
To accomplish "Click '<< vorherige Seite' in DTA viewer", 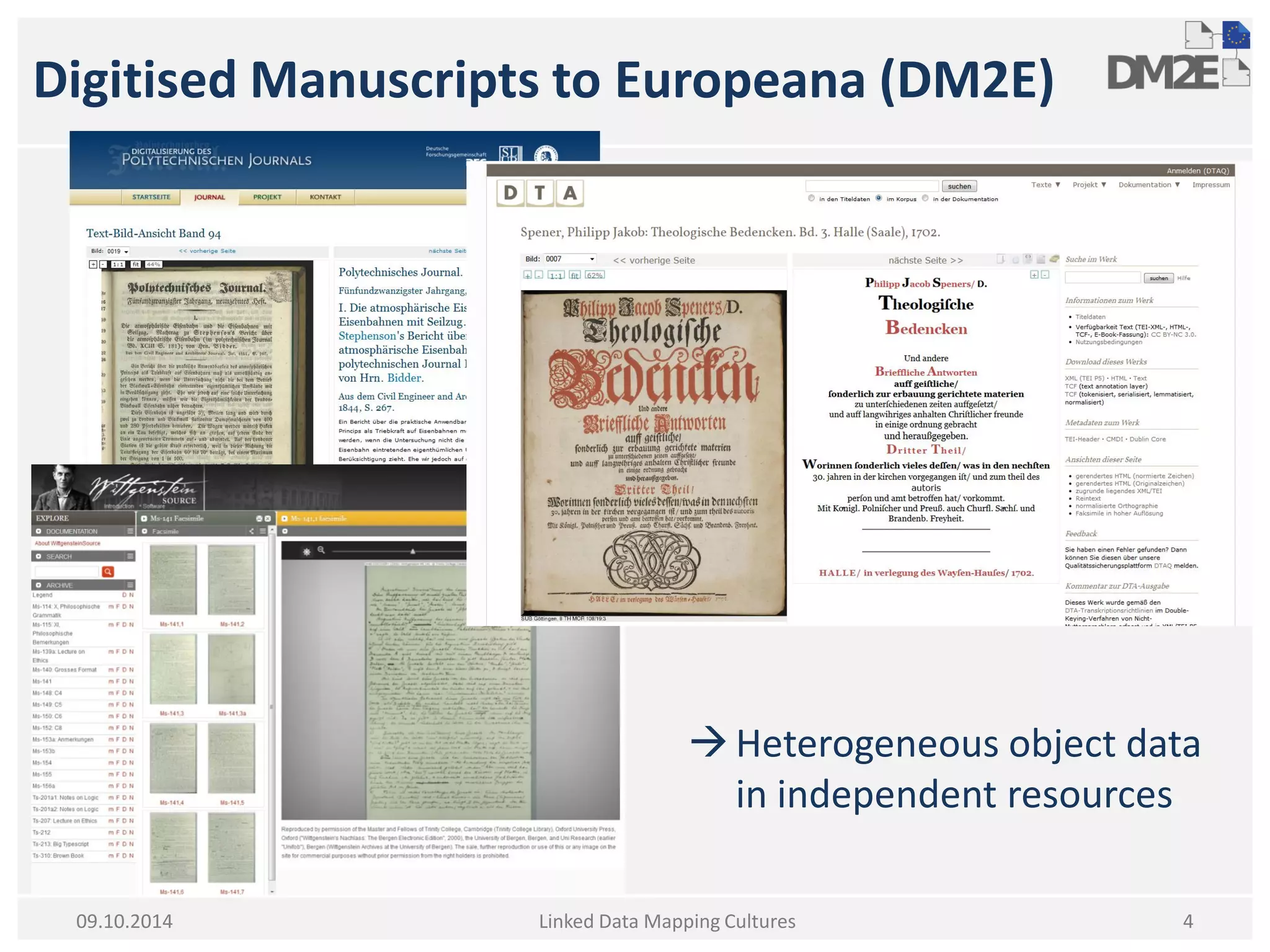I will click(654, 260).
